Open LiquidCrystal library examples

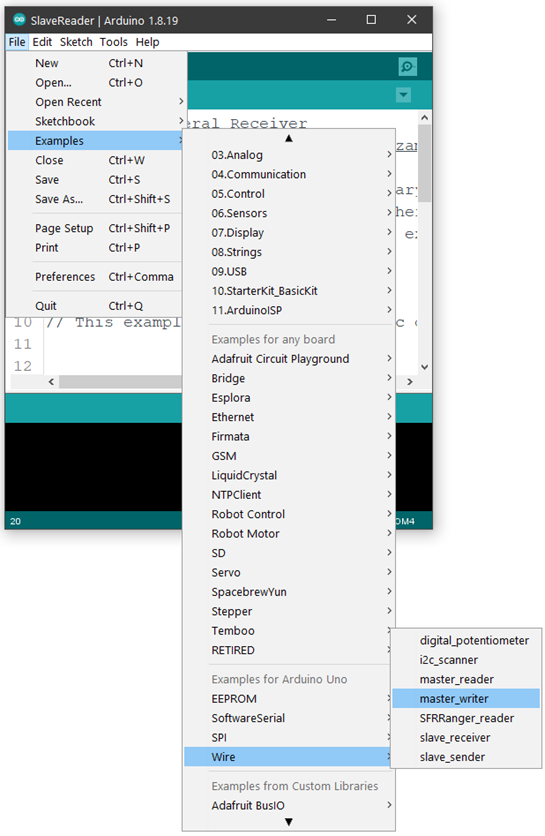(288, 476)
